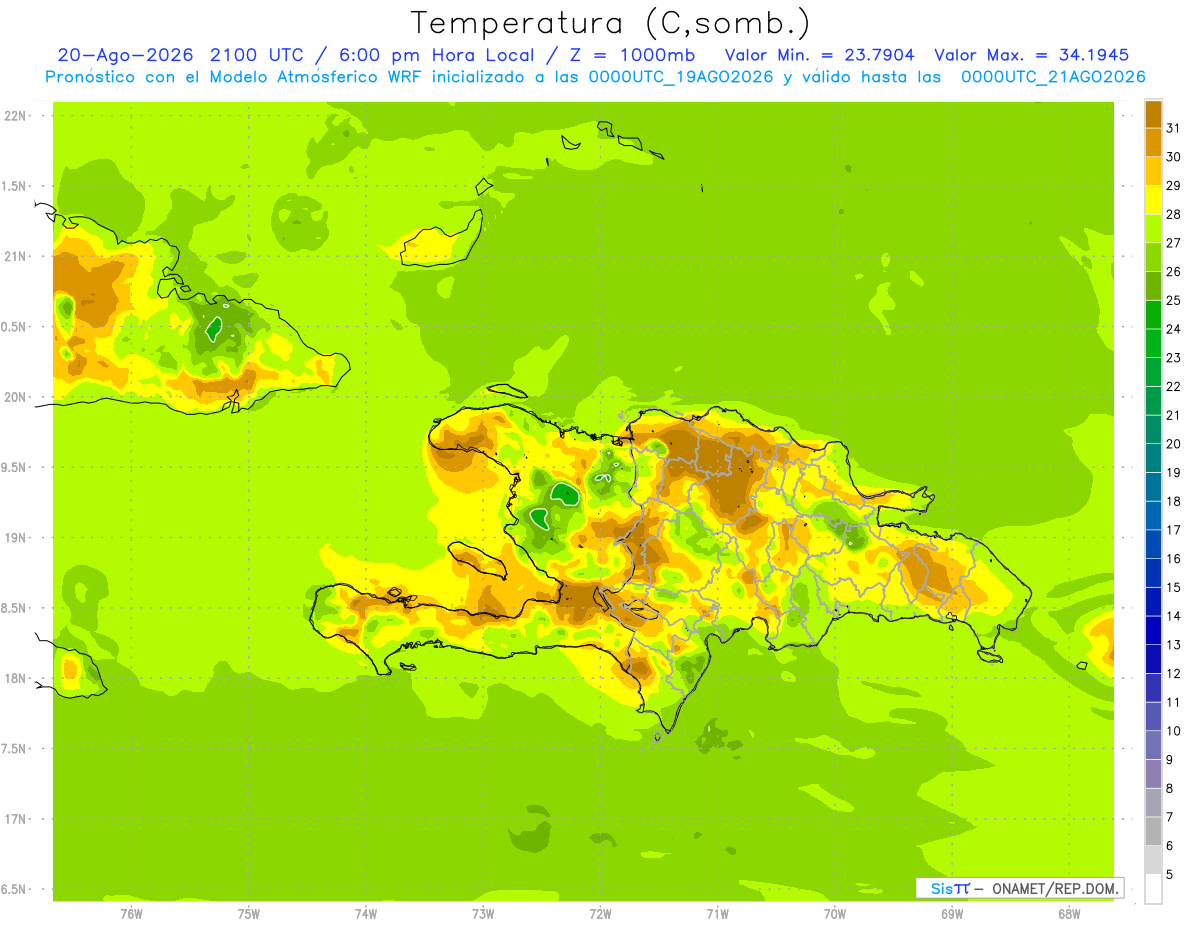Click the '71W' longitude axis label
Screen dimensions: 1200x927
[x=717, y=914]
